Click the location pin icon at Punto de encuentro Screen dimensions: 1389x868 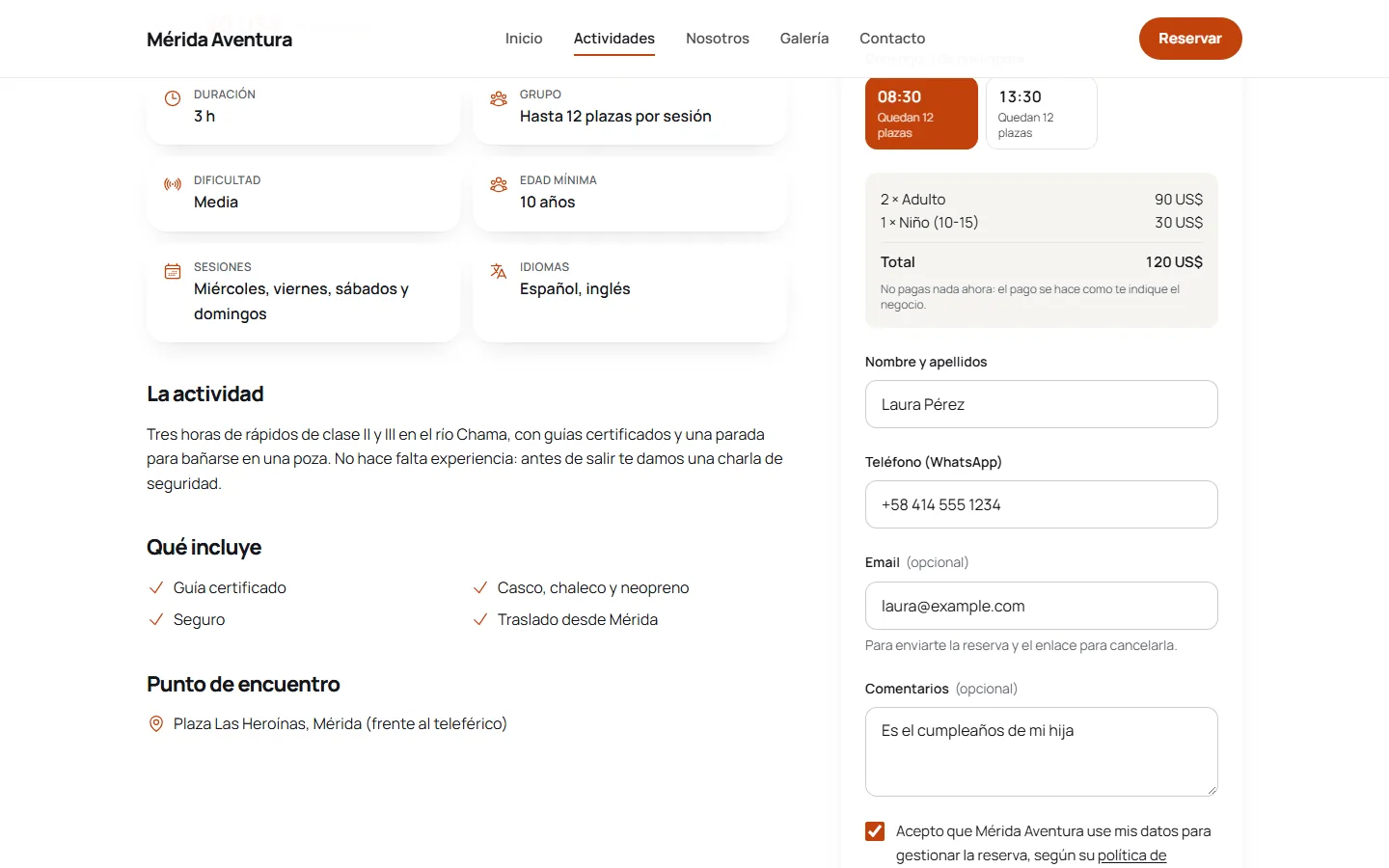155,723
